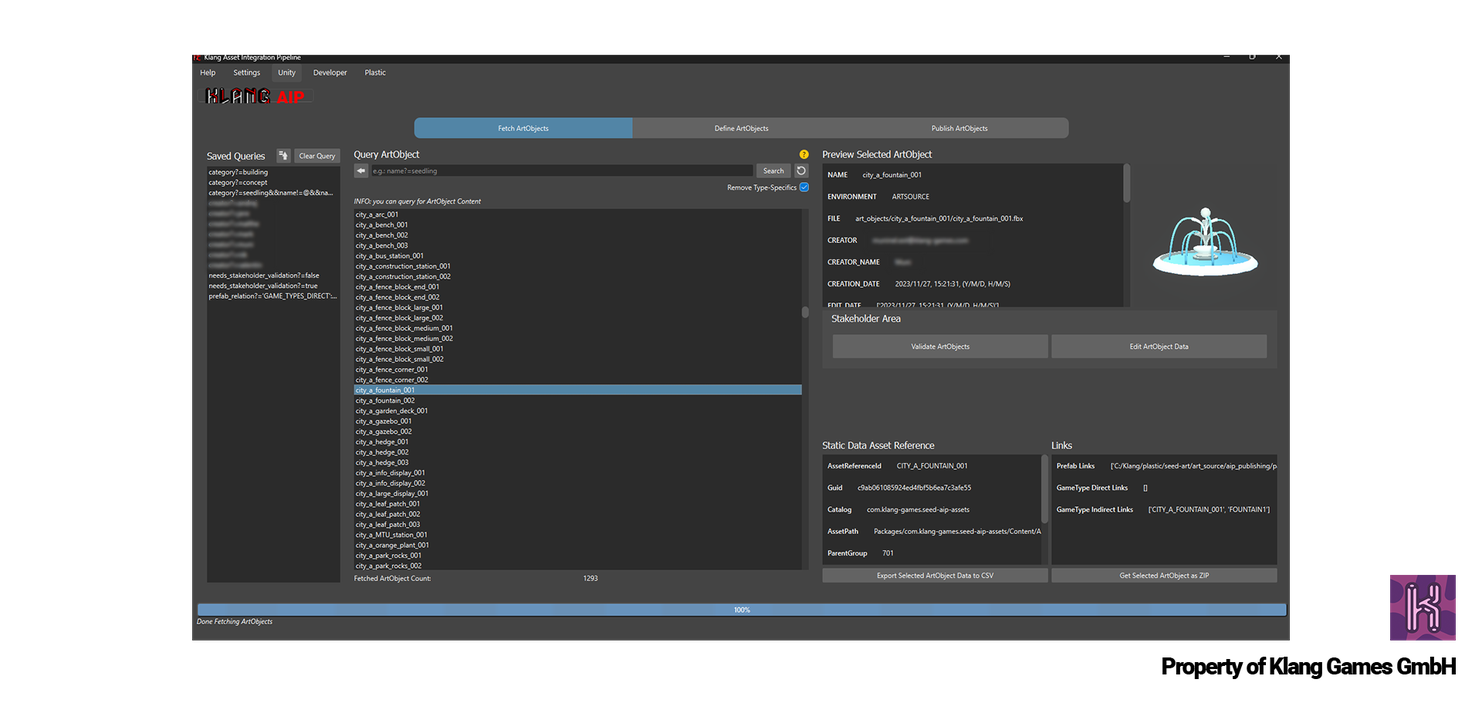This screenshot has height=703, width=1482.
Task: Click the save query icon beside Saved Queries
Action: 283,156
